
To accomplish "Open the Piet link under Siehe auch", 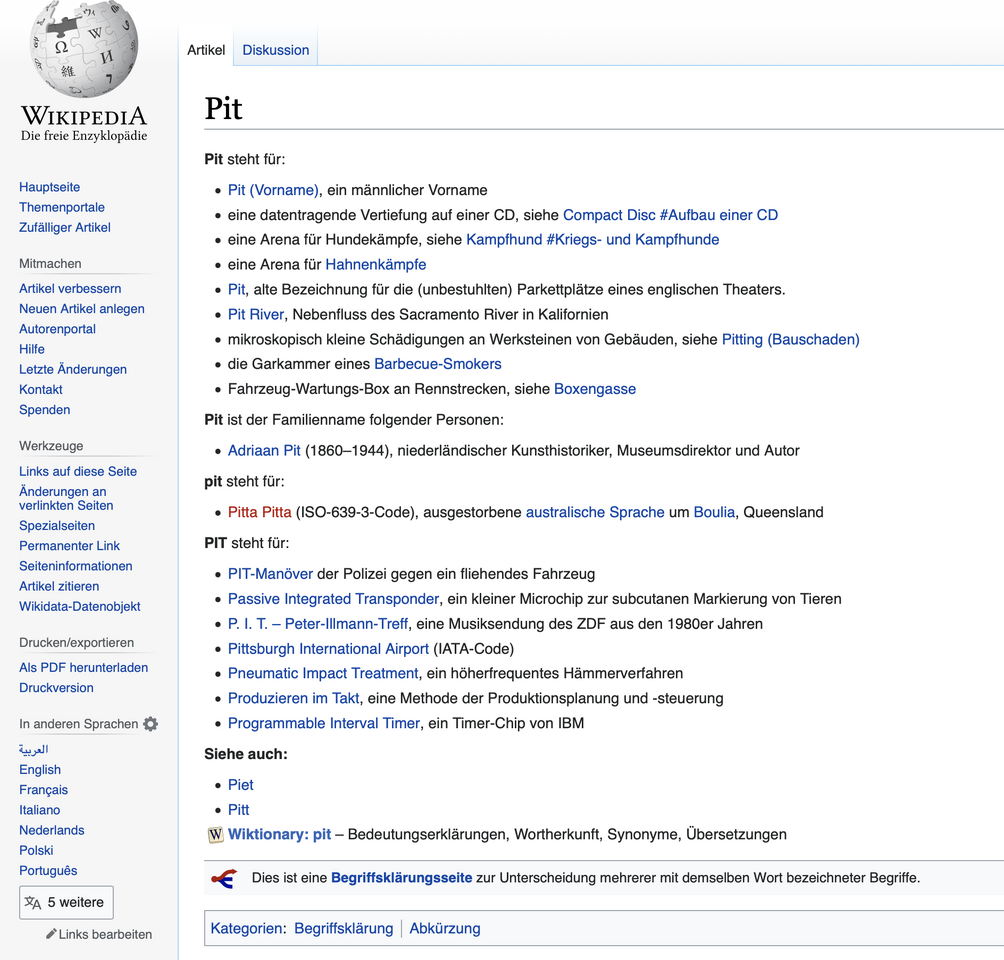I will 241,785.
